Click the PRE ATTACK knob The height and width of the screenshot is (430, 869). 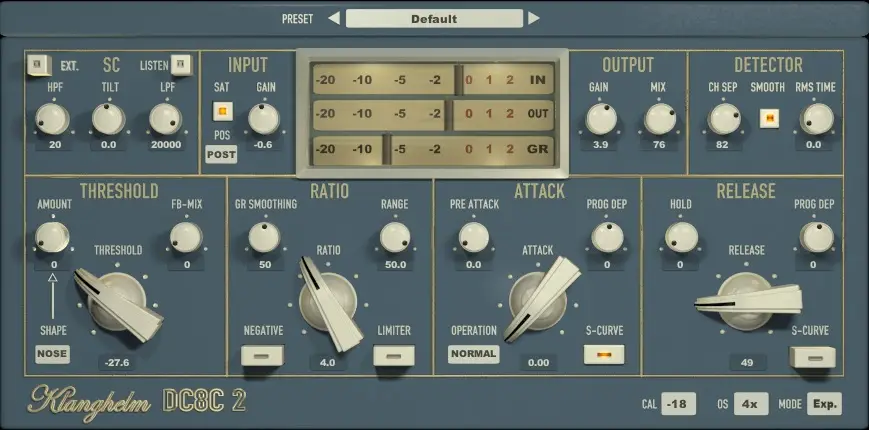coord(474,237)
